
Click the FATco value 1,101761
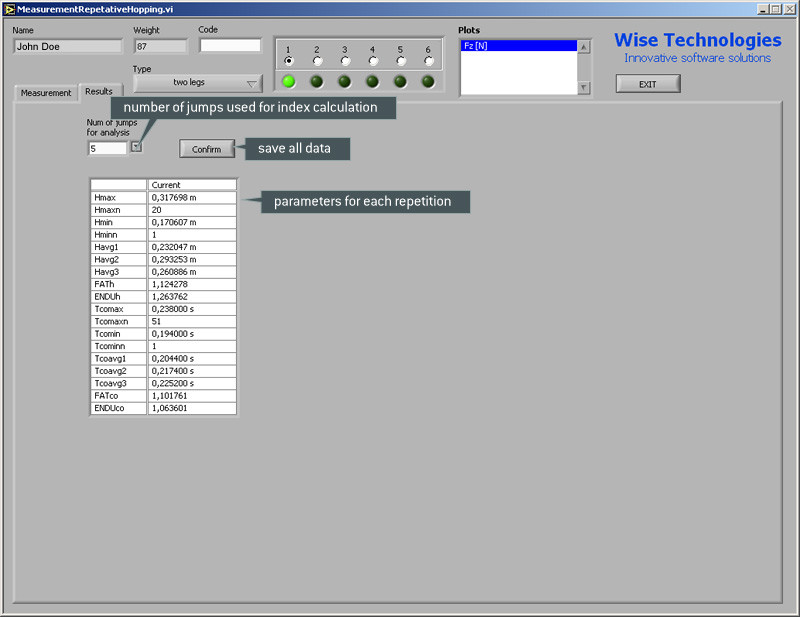(x=192, y=396)
